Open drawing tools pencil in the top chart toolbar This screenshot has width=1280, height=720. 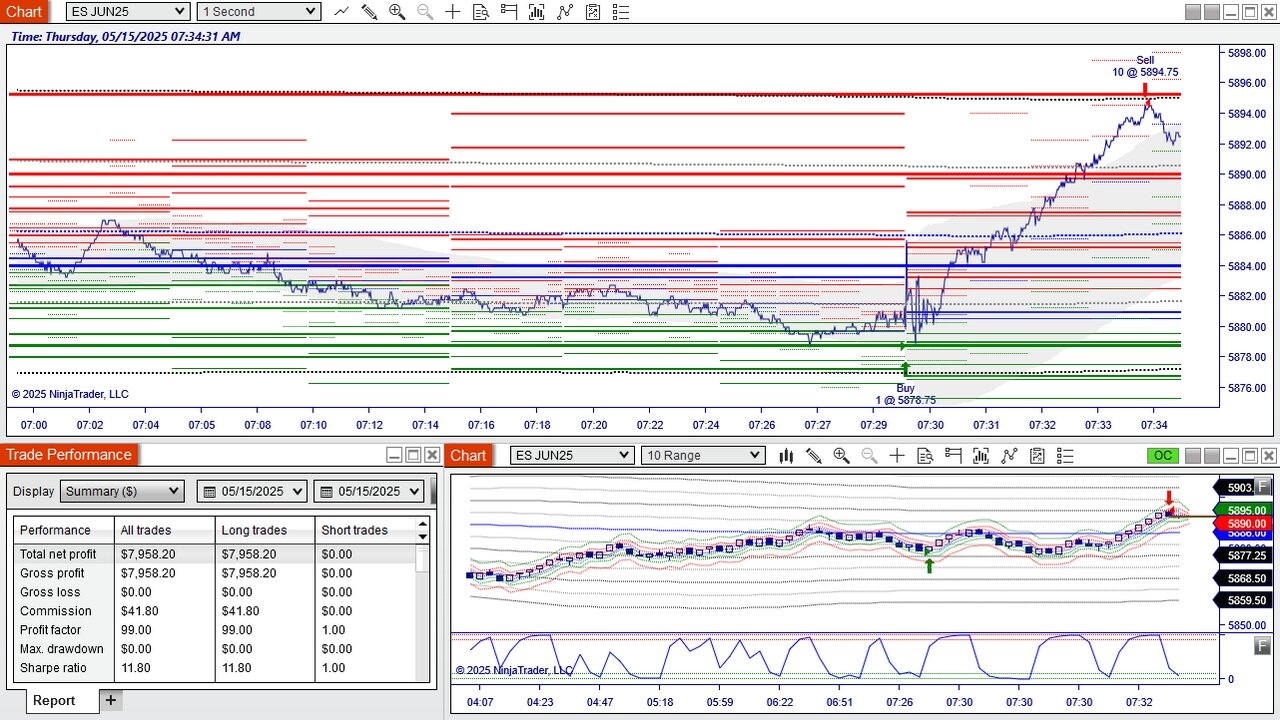coord(369,12)
